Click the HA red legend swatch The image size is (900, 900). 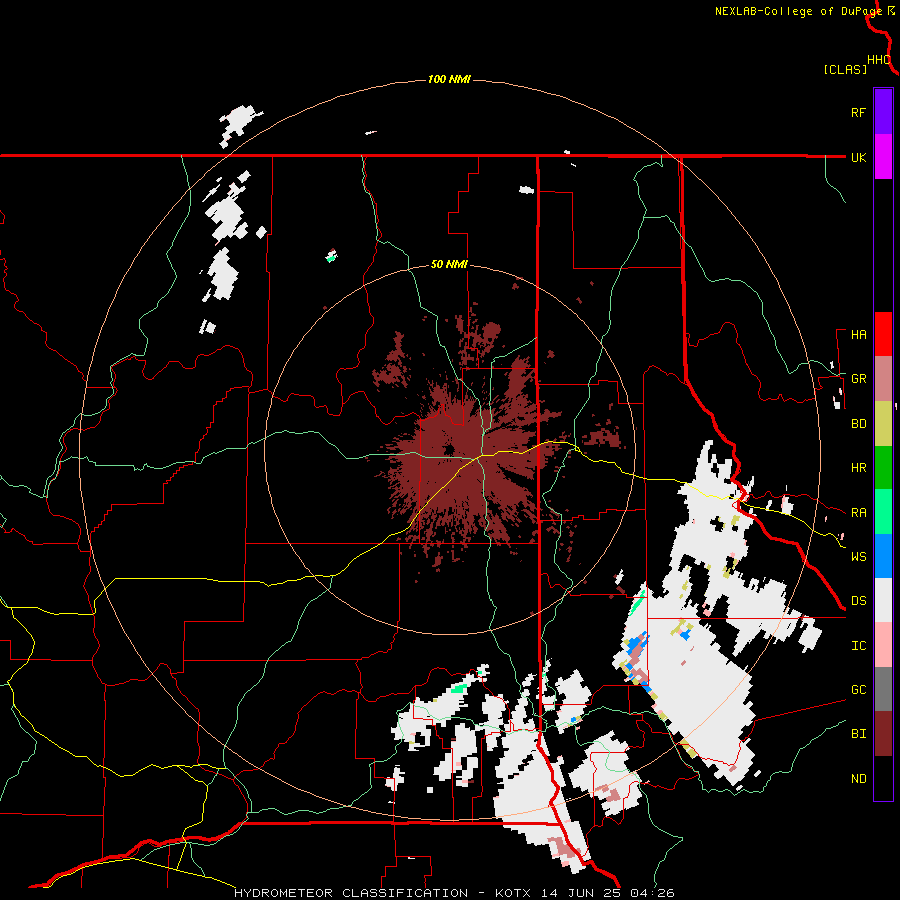(883, 334)
